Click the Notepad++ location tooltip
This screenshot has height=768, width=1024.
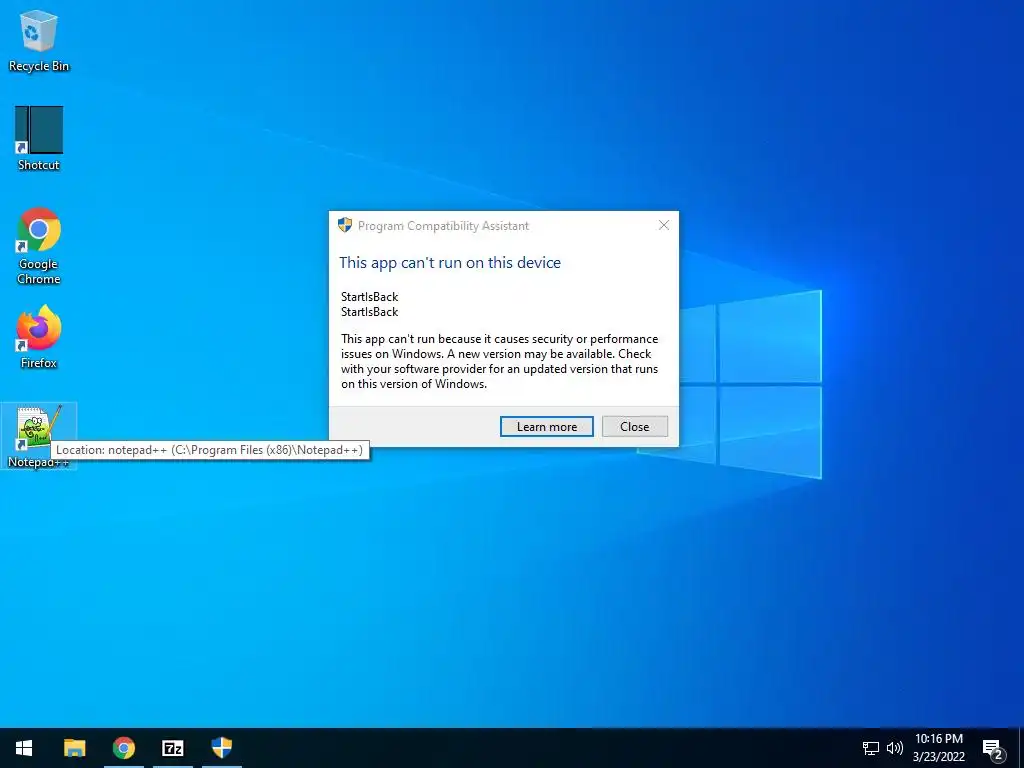point(210,450)
